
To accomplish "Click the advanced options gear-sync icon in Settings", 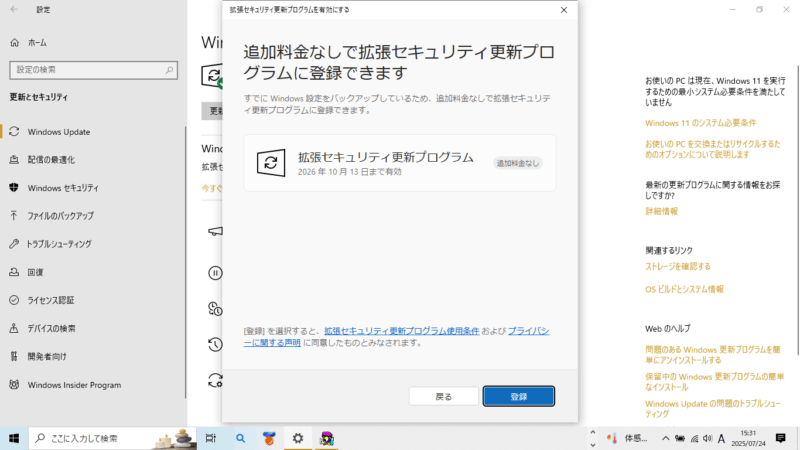I will click(215, 381).
